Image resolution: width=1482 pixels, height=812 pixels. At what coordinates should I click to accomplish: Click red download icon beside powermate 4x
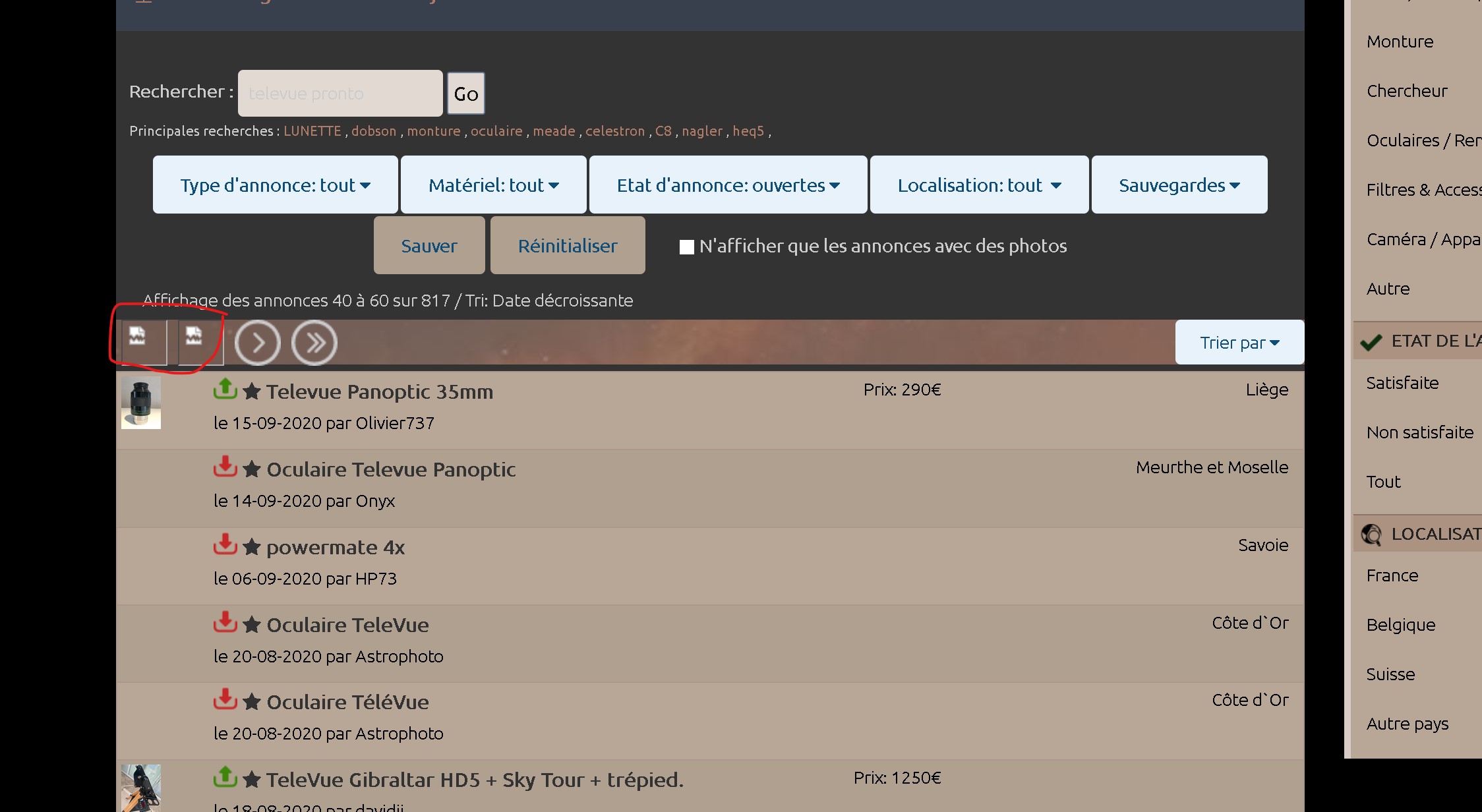pyautogui.click(x=225, y=544)
